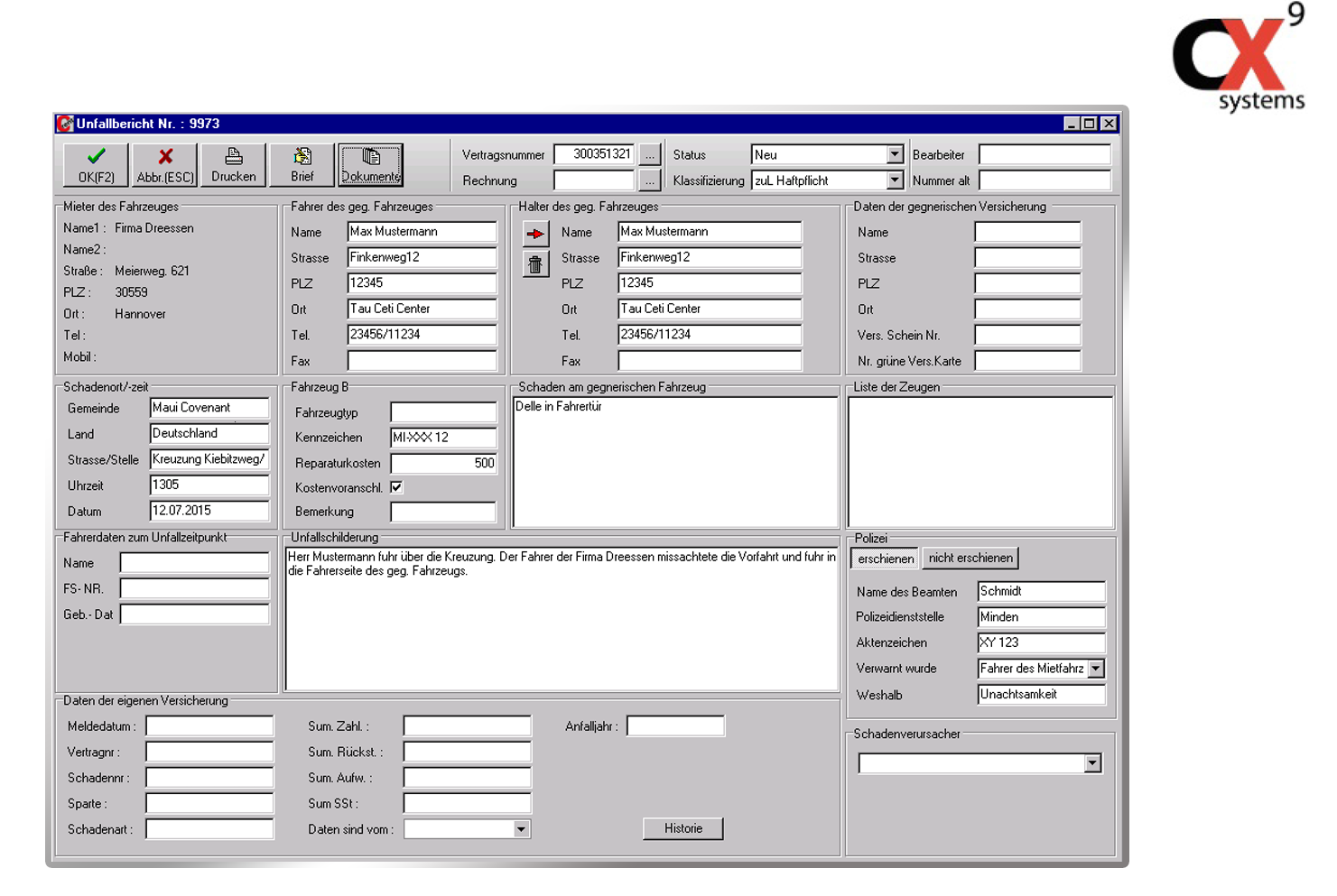Select 'erschienen' under Polizei
This screenshot has height=896, width=1337.
pyautogui.click(x=884, y=558)
